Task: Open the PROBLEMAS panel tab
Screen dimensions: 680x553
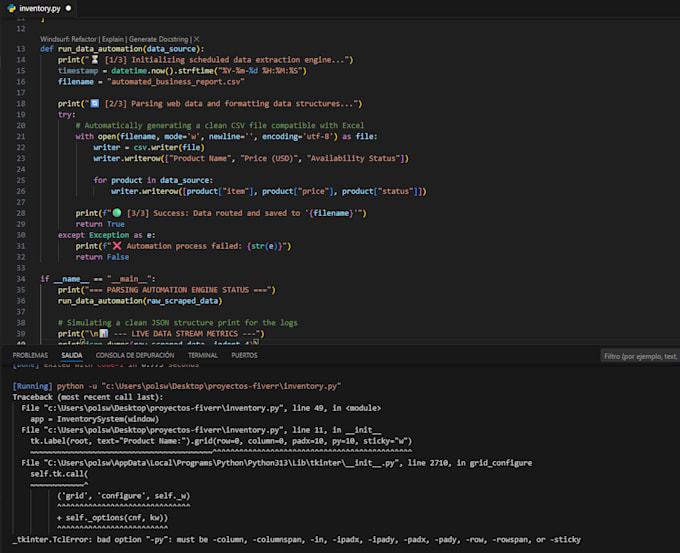Action: point(30,355)
